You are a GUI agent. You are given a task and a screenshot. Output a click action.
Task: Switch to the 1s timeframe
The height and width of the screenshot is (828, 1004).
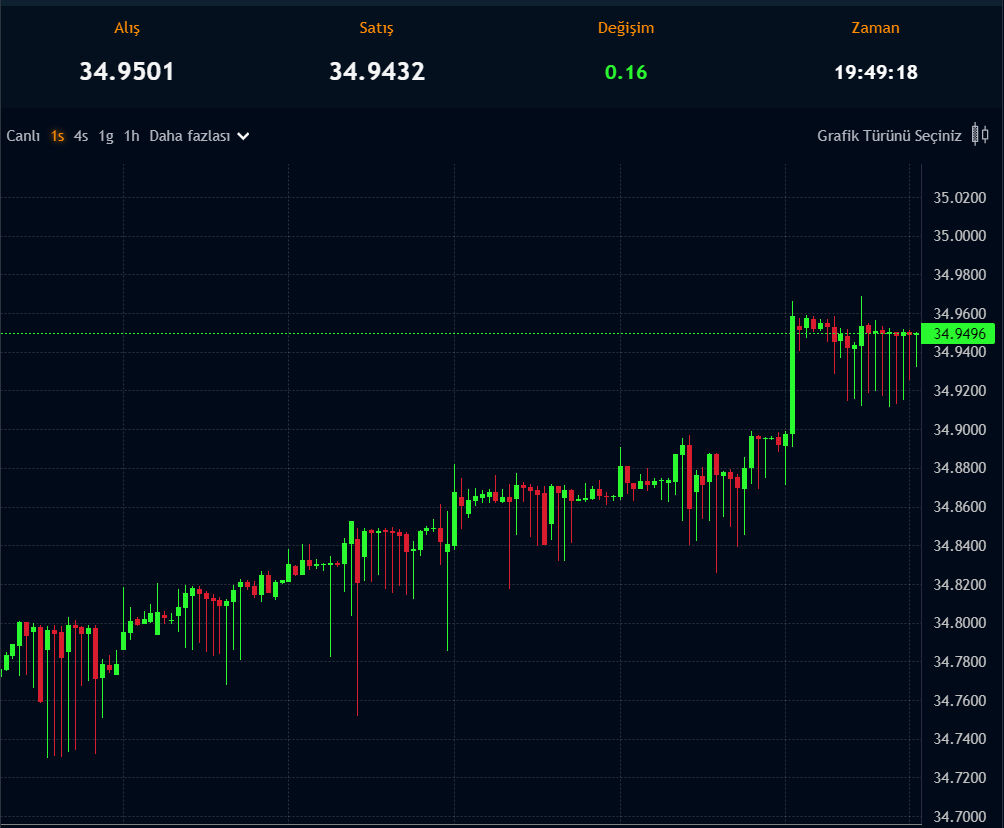point(56,136)
